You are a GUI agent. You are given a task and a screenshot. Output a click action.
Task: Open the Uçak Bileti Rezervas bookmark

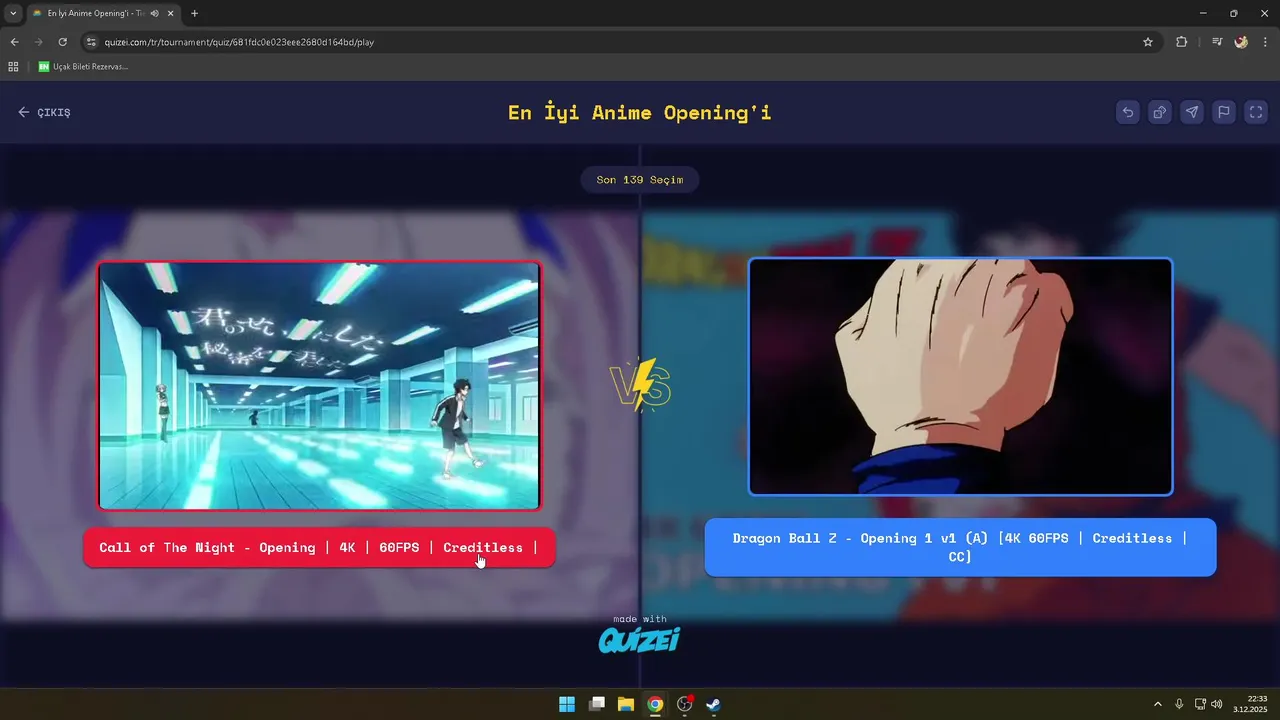[x=83, y=67]
